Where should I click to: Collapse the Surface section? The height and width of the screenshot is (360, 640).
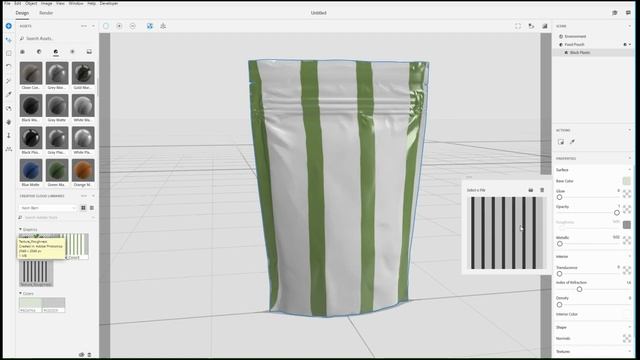(x=630, y=170)
